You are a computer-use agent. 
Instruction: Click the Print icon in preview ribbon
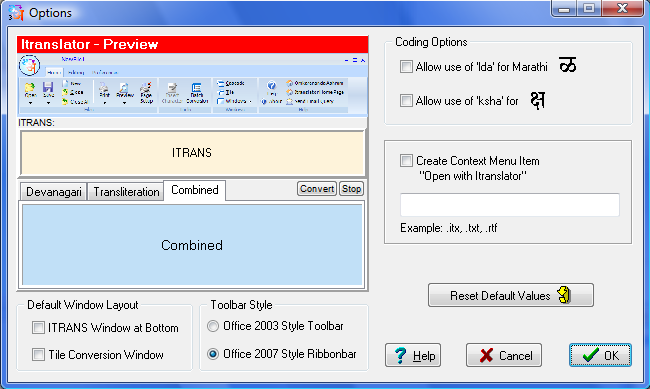(x=104, y=88)
